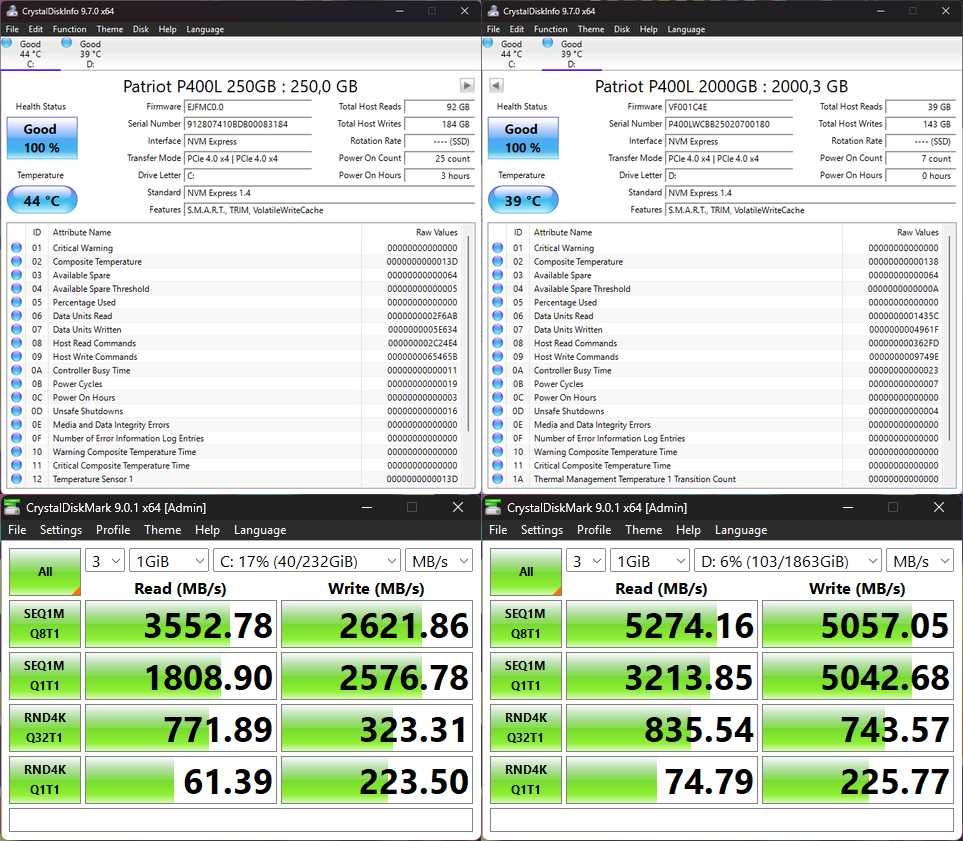Click Good 100 % health button, 2000GB drive
The width and height of the screenshot is (963, 841).
(x=523, y=138)
